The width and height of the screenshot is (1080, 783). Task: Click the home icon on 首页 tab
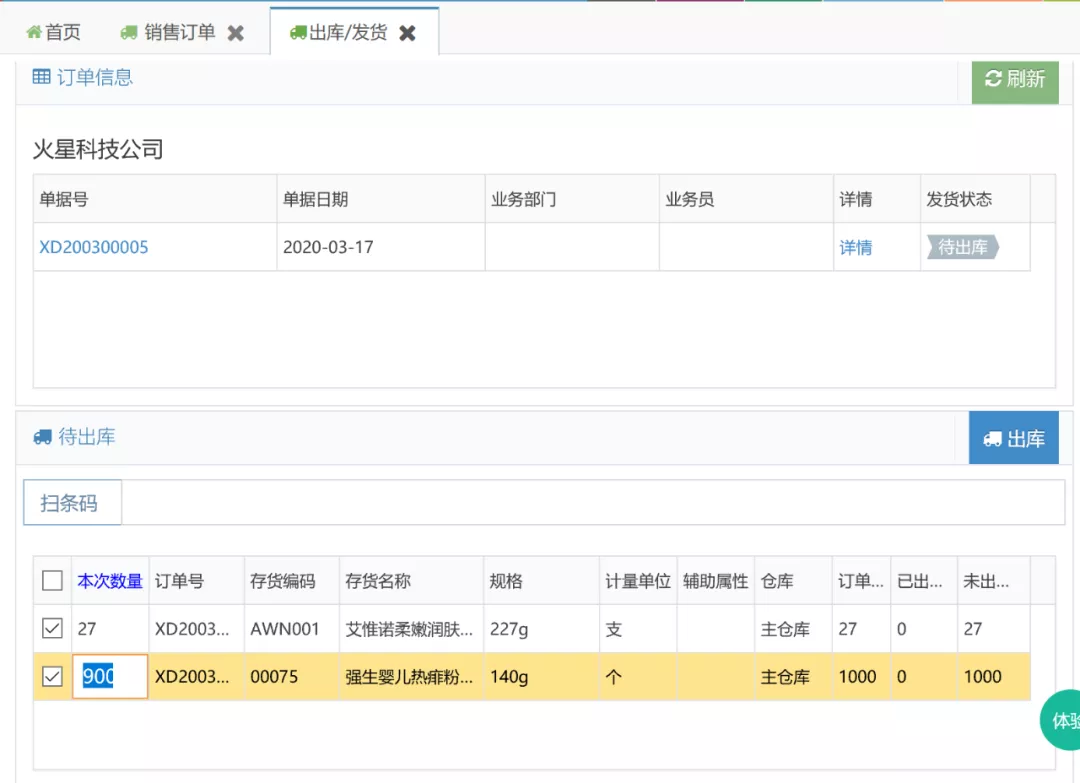[x=34, y=32]
